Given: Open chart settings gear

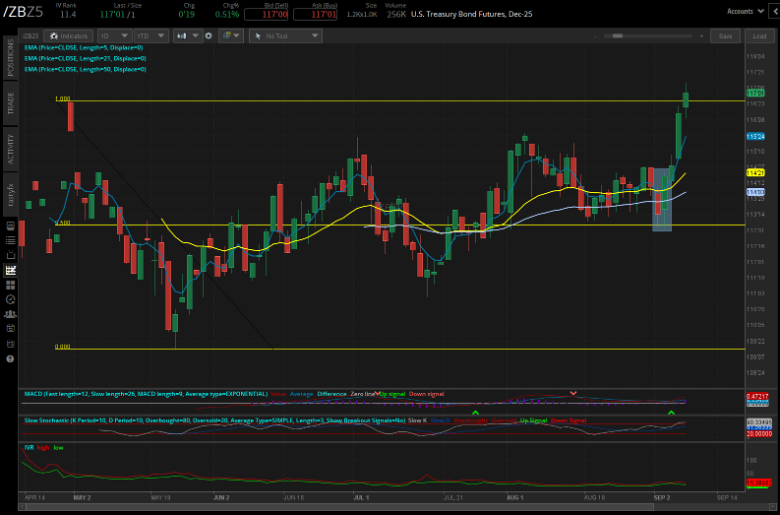Looking at the screenshot, I should pyautogui.click(x=208, y=36).
